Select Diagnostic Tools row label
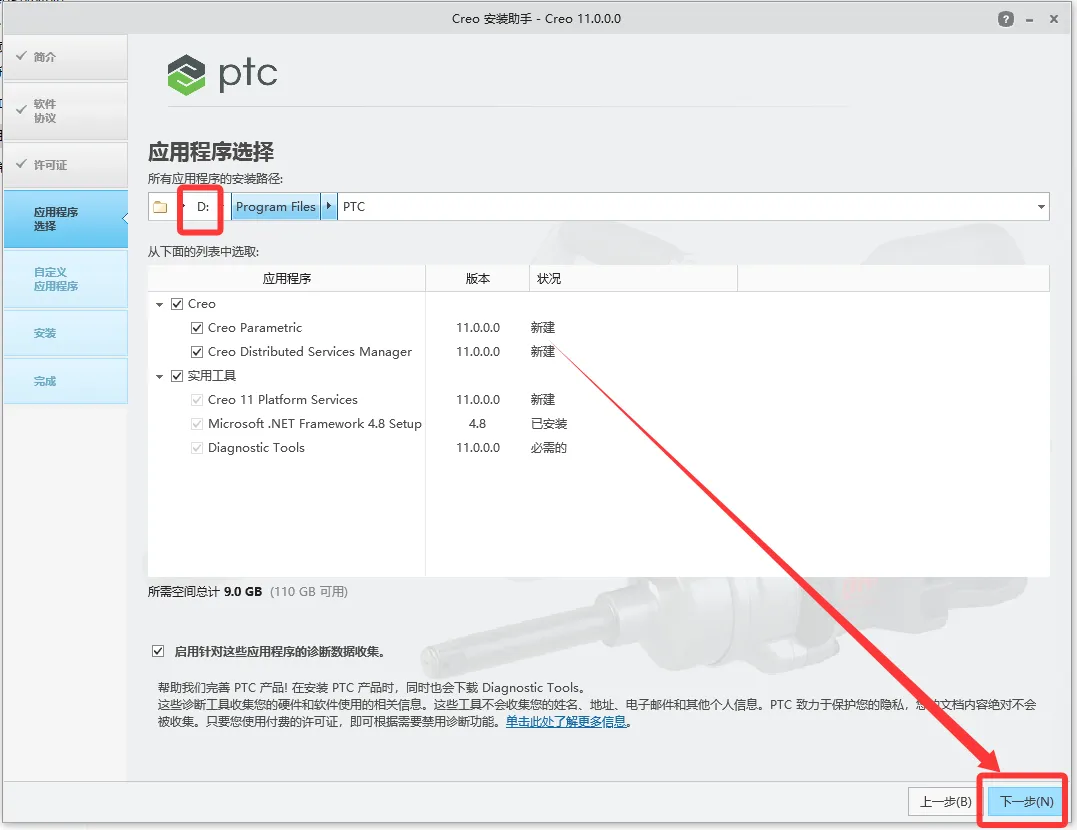Screen dimensions: 1077x830 click(256, 448)
